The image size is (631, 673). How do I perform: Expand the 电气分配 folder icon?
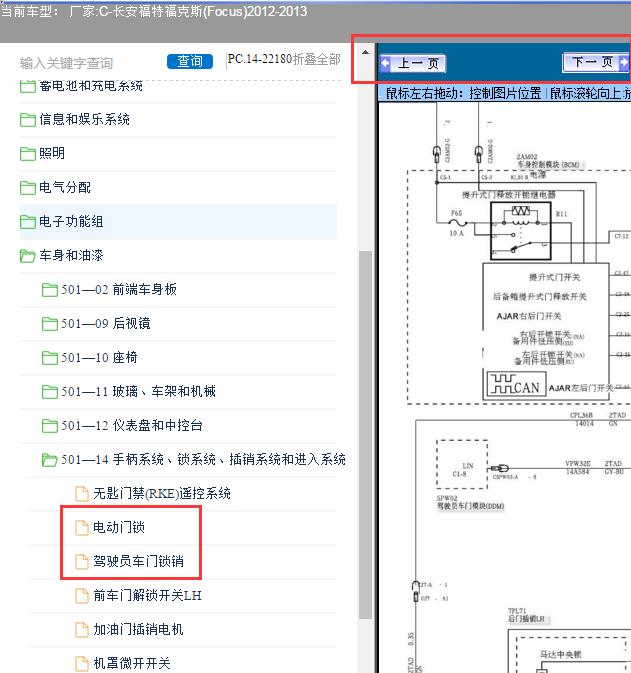(27, 188)
